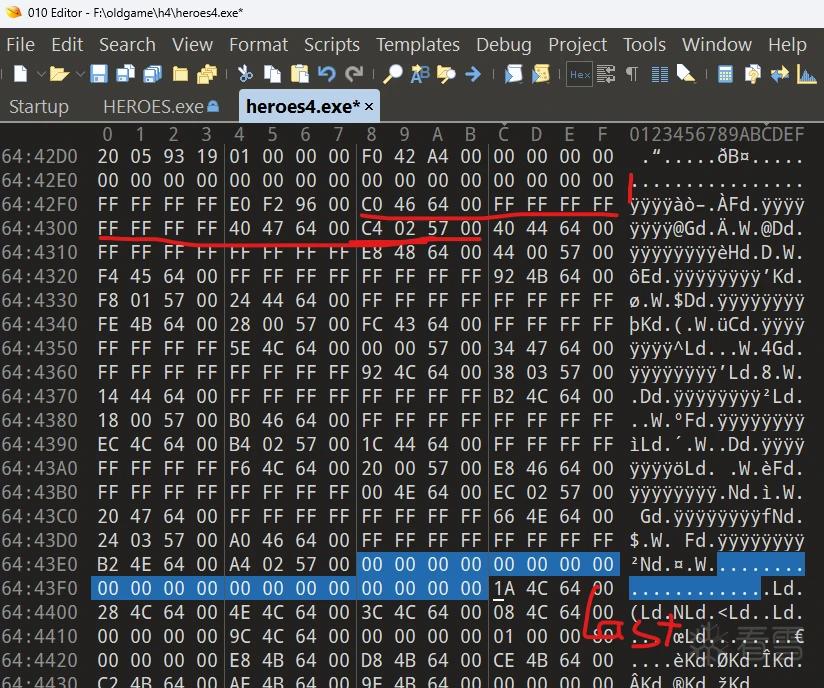Expand the dropdown arrow beside New file
This screenshot has height=688, width=824.
(x=40, y=75)
